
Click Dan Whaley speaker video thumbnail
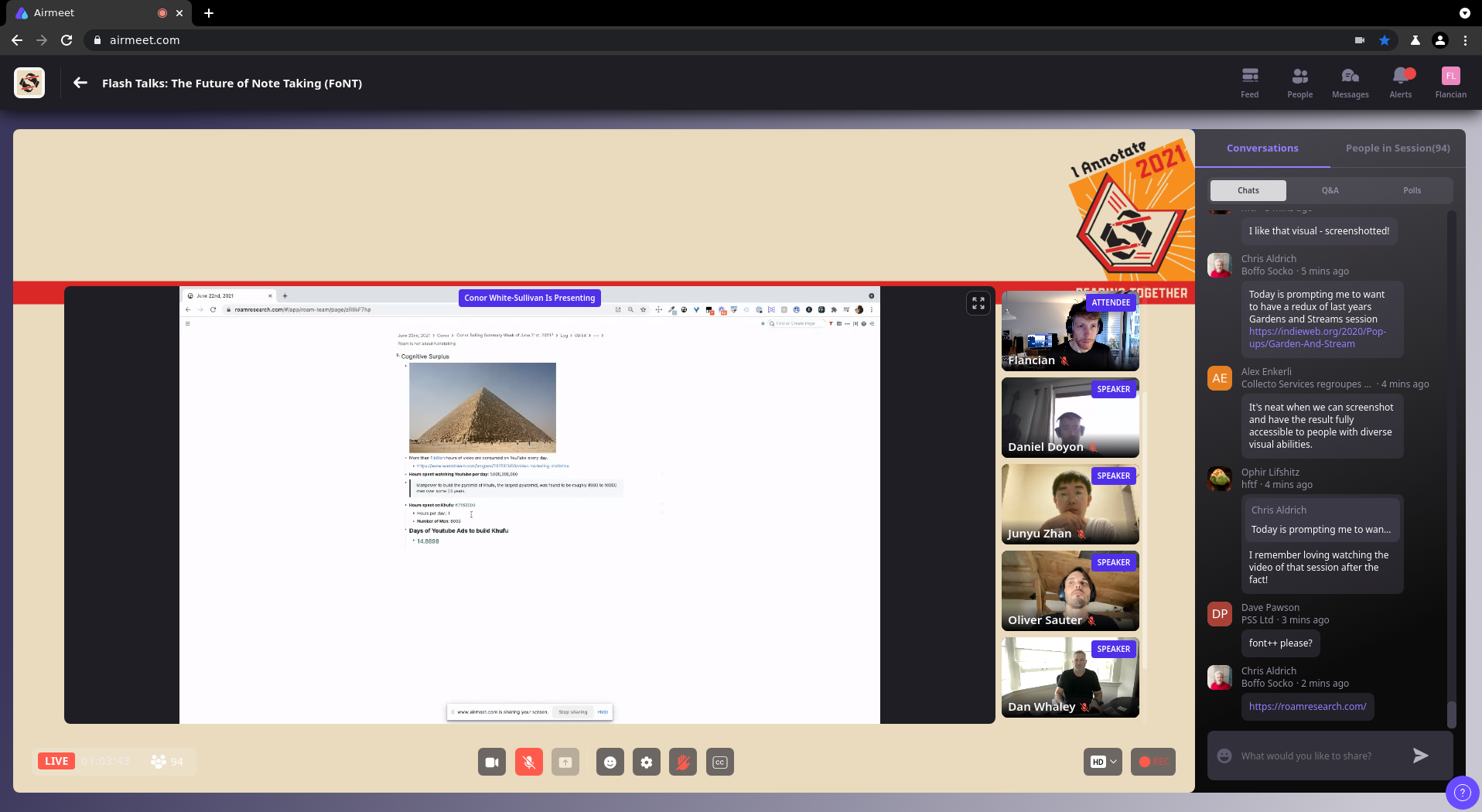click(x=1071, y=677)
